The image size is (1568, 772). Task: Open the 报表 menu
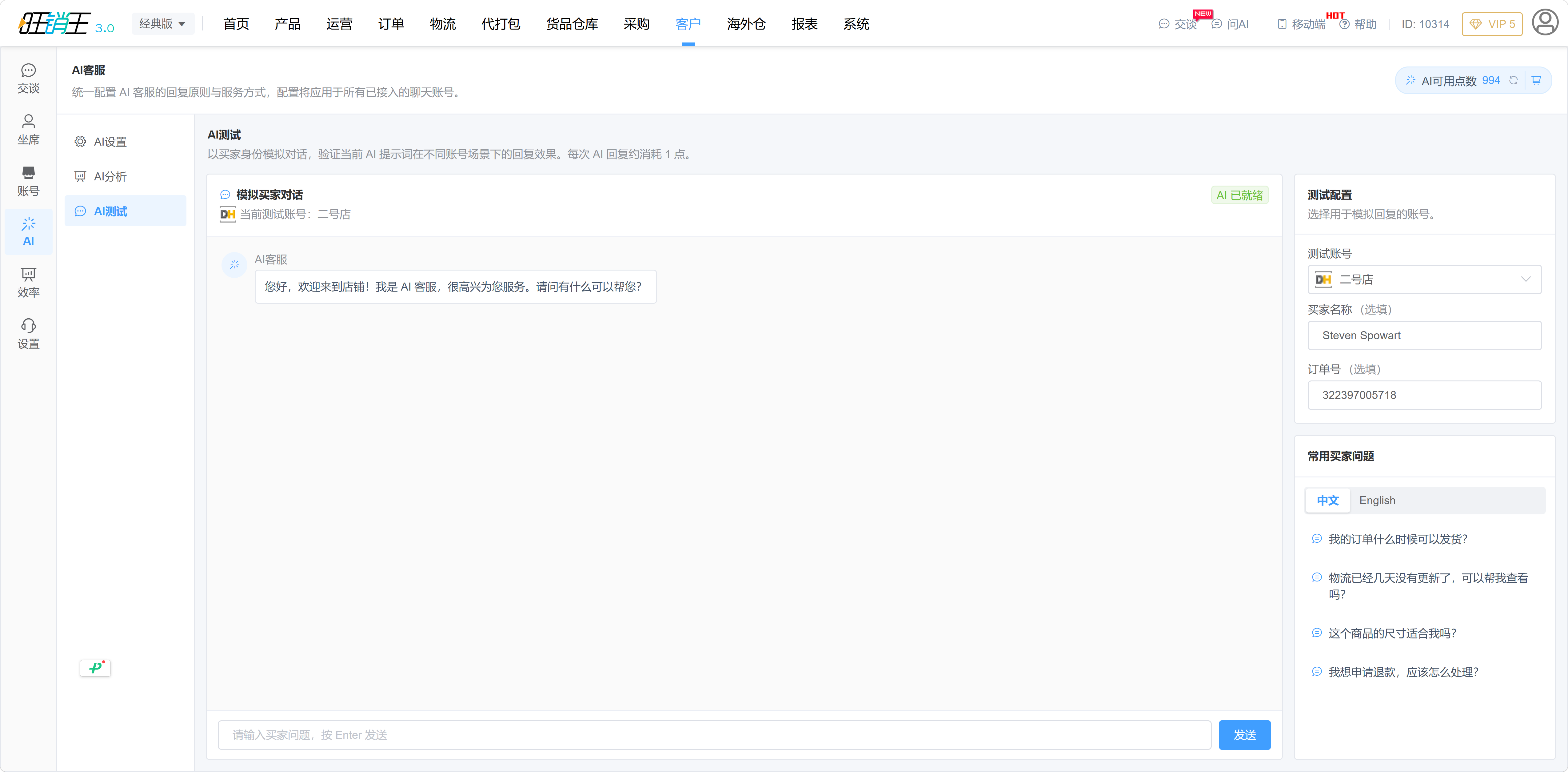(804, 24)
